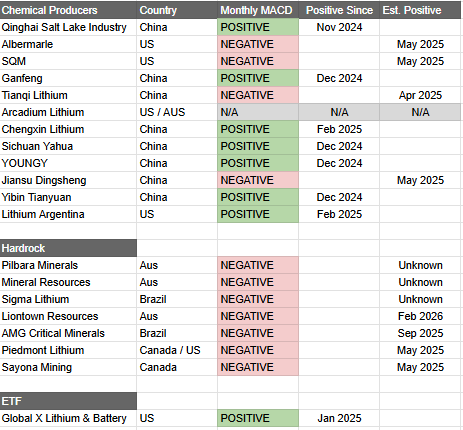
Task: Select the Canada / US country cell
Action: 177,350
